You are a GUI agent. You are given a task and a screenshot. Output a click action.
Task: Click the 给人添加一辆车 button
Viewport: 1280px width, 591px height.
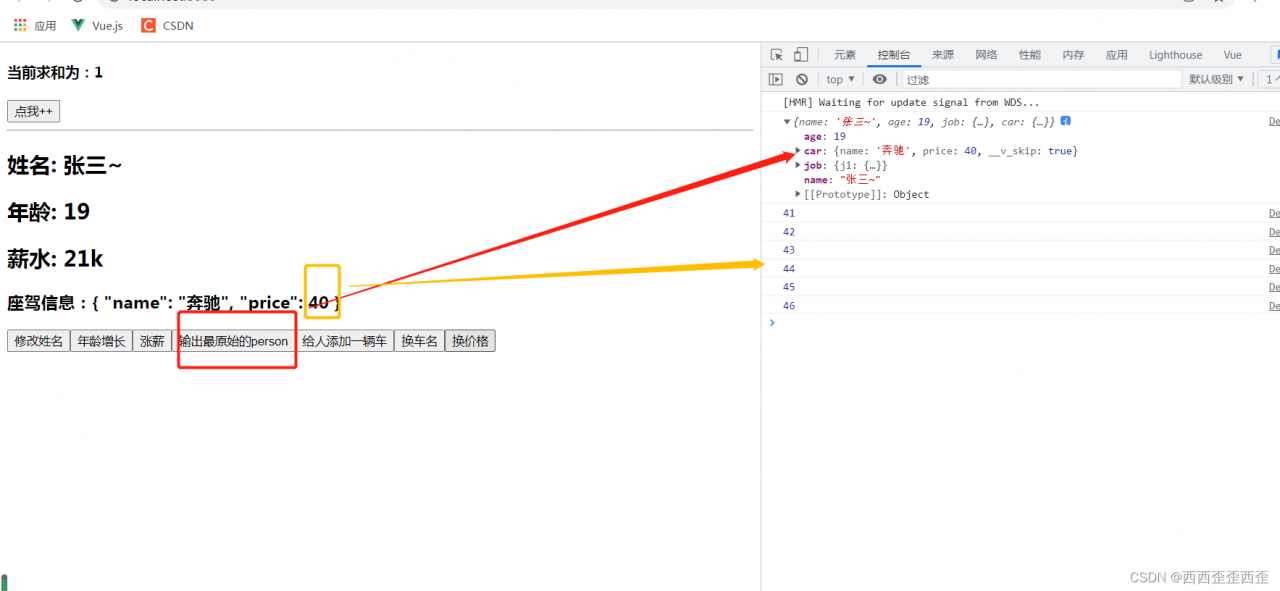tap(344, 341)
